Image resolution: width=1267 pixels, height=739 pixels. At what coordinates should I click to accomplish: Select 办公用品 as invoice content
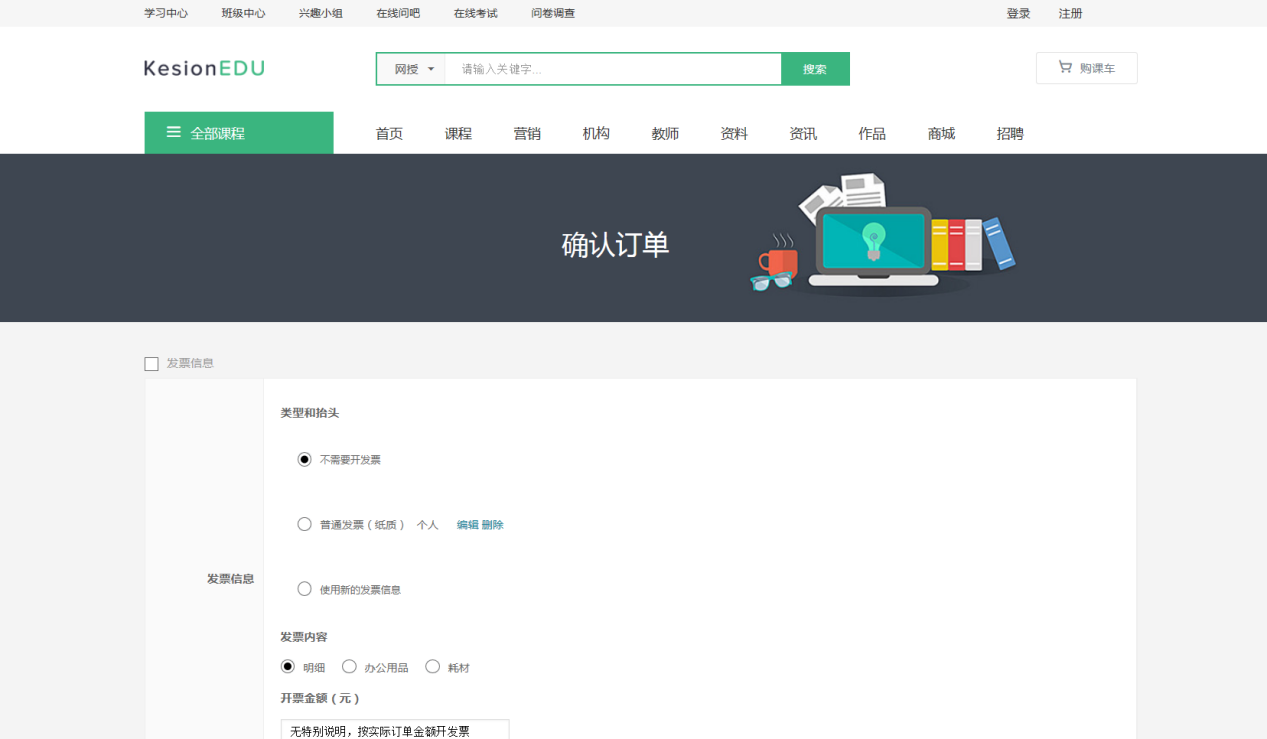click(x=348, y=666)
